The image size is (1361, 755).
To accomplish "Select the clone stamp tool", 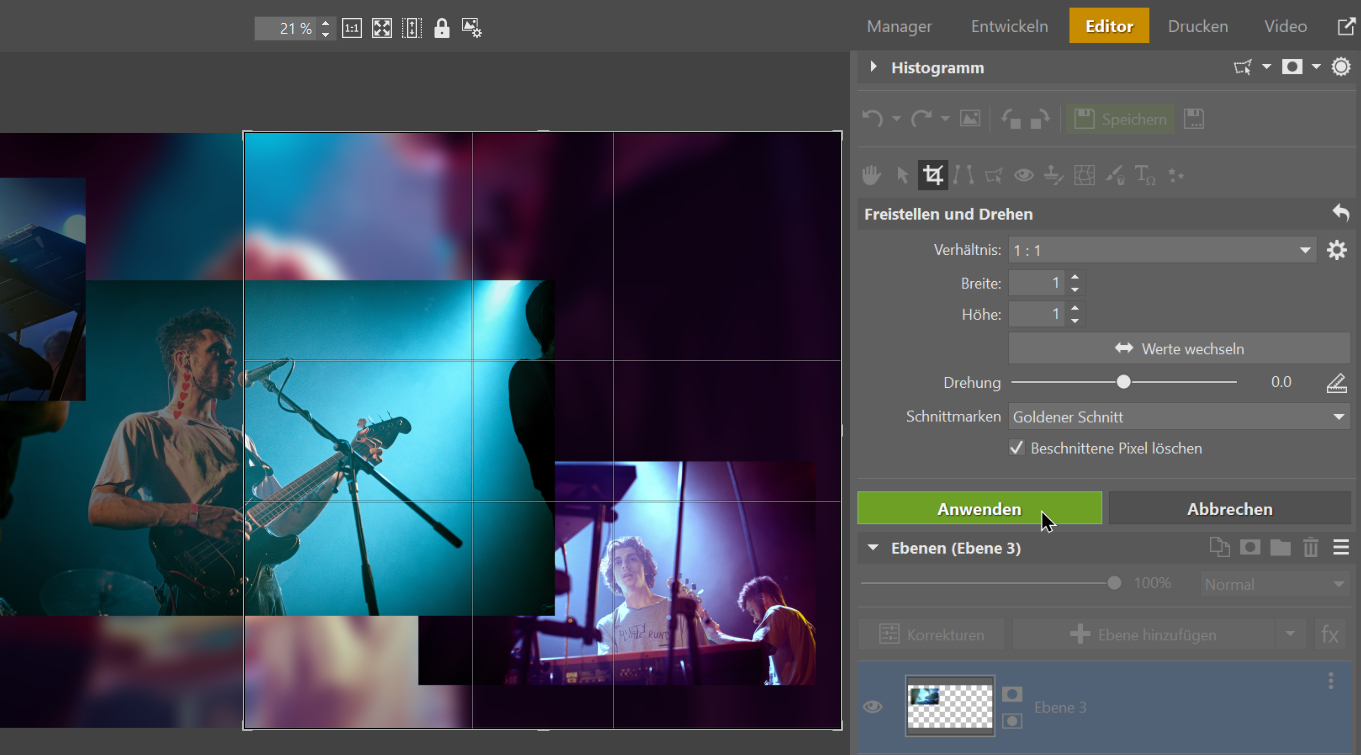I will pos(1053,176).
